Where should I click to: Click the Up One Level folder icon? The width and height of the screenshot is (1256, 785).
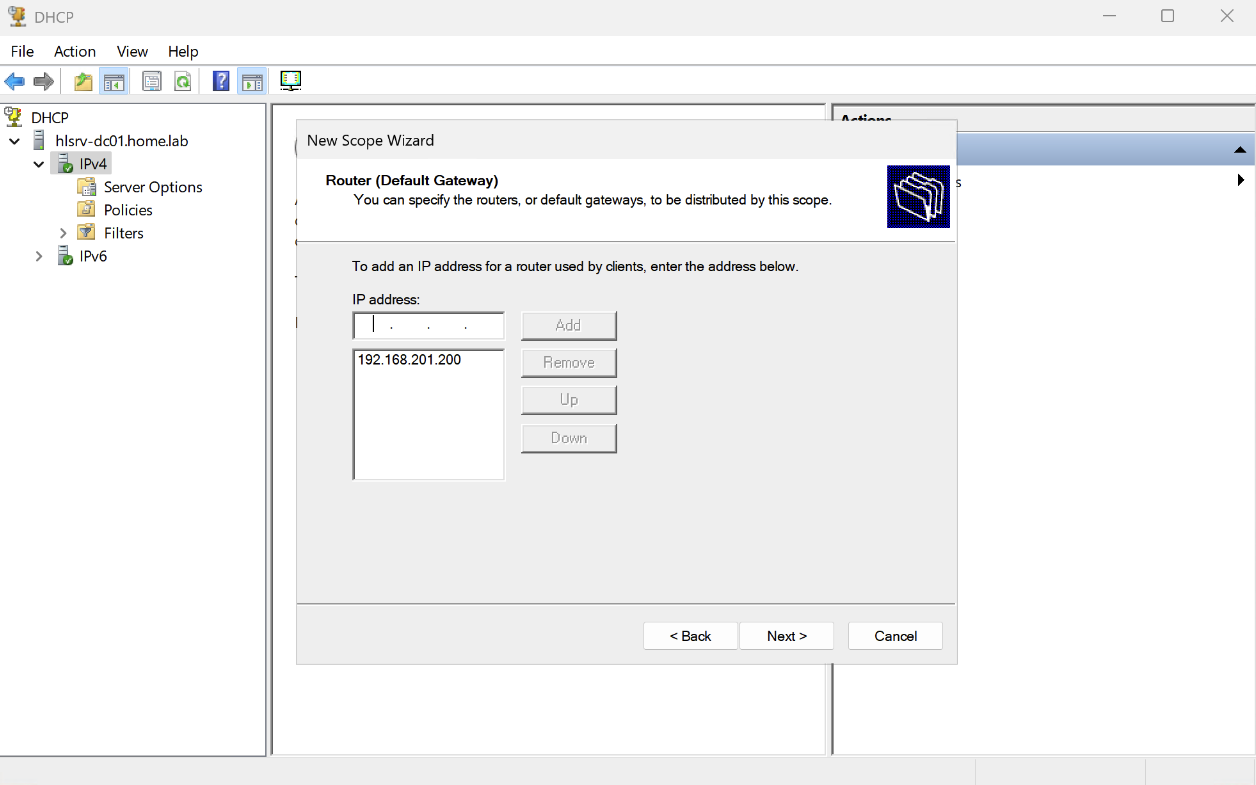pos(83,82)
